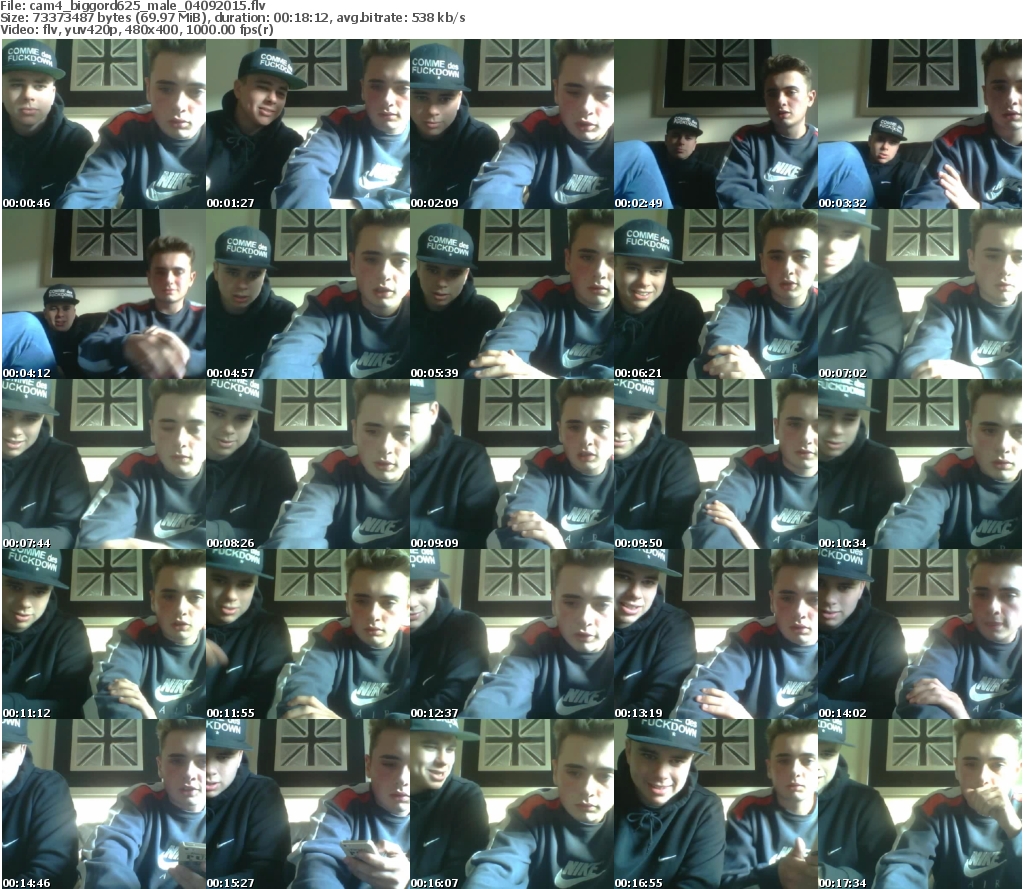Select the thumbnail labeled 00:16:07
1024x889 pixels.
click(x=511, y=803)
